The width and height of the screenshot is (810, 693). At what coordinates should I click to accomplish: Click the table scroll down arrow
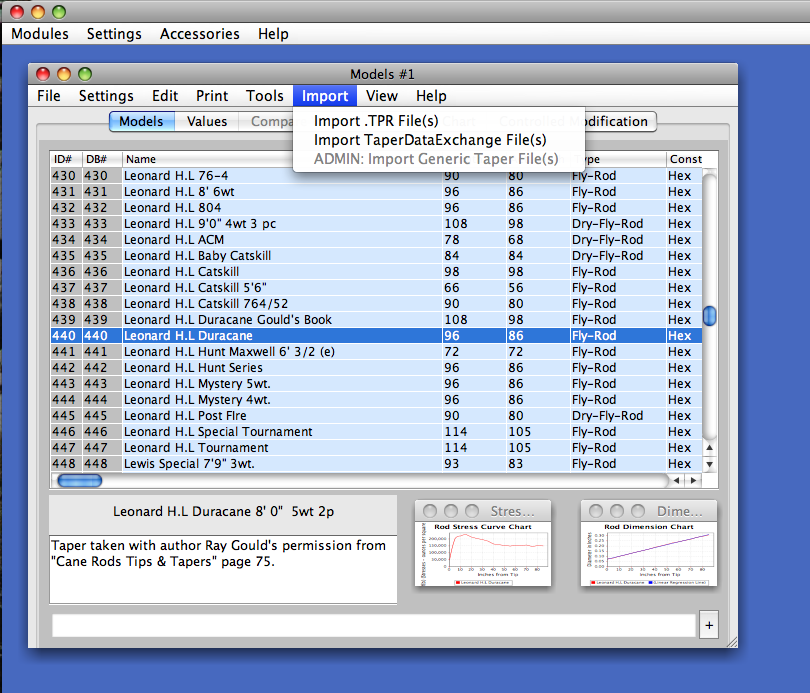coord(710,464)
